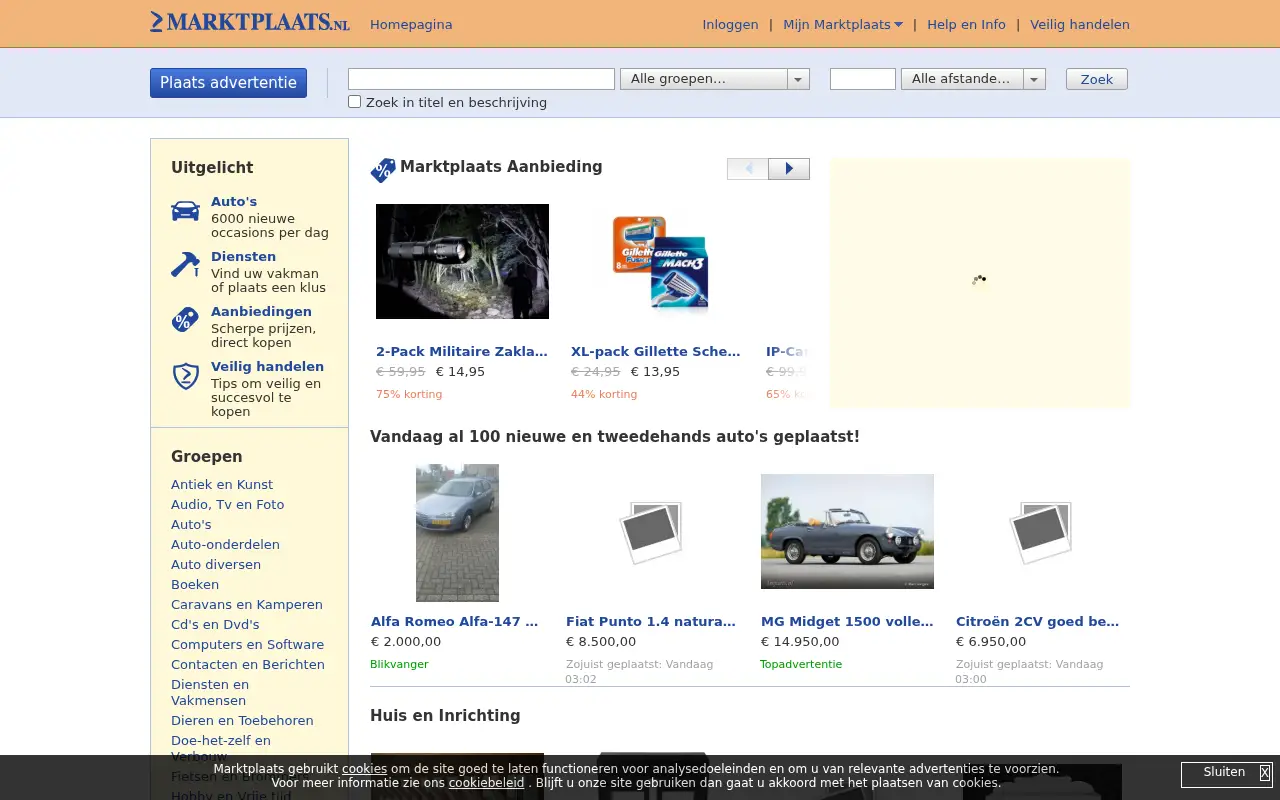Click the '€ 14,95' flashlight price

click(460, 372)
